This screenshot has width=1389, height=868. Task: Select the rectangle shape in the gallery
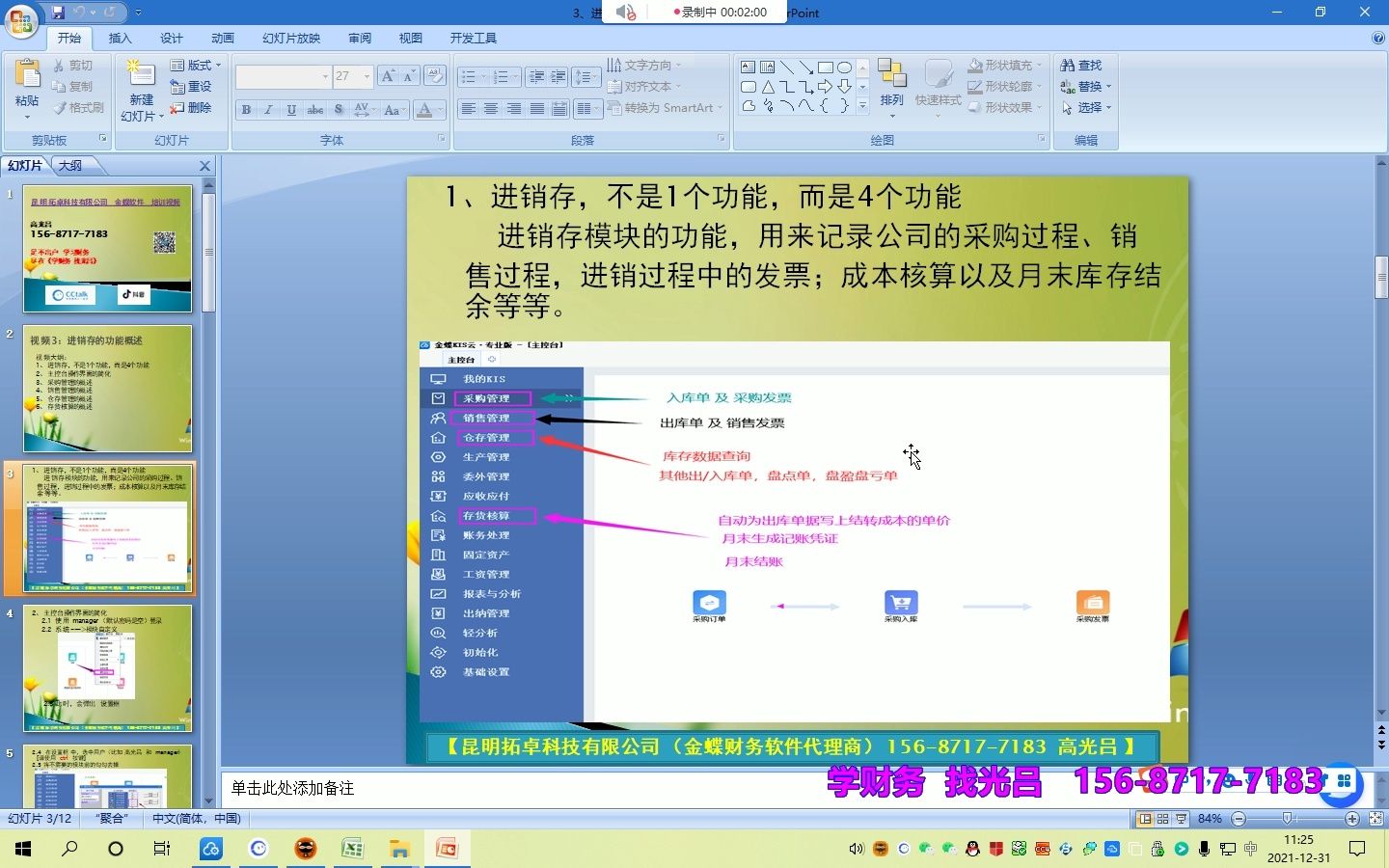[x=826, y=68]
